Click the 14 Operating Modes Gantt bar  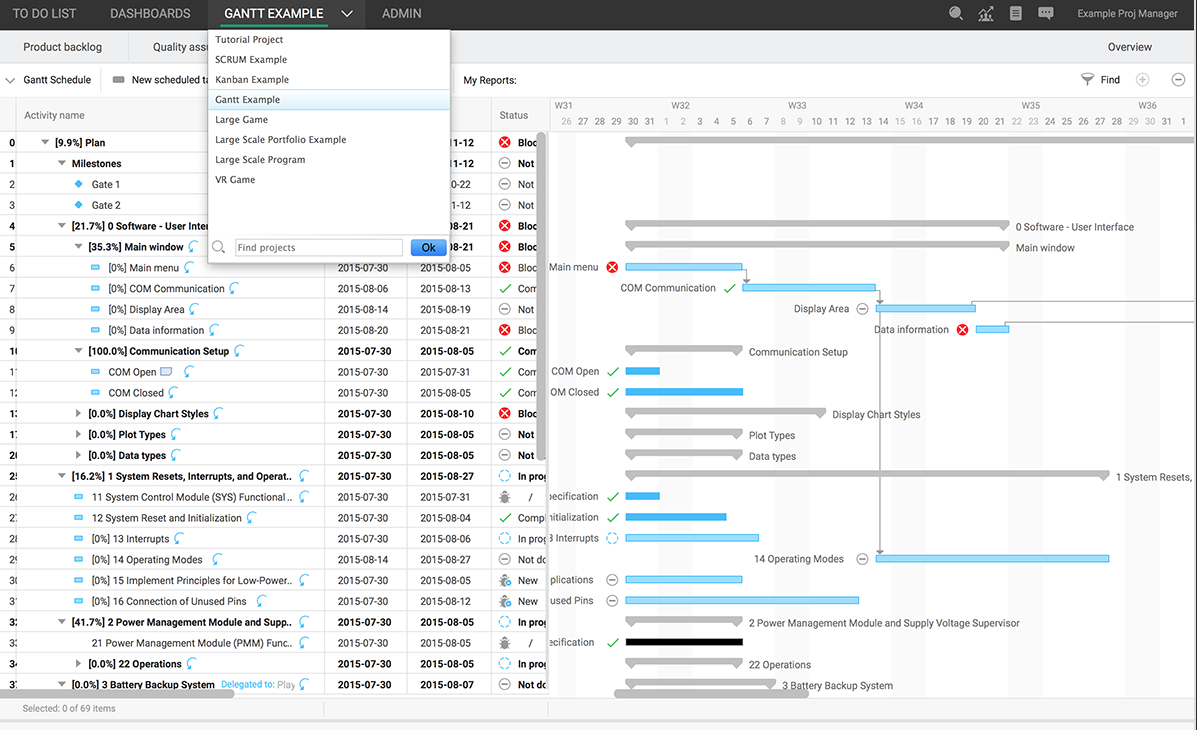(x=992, y=559)
